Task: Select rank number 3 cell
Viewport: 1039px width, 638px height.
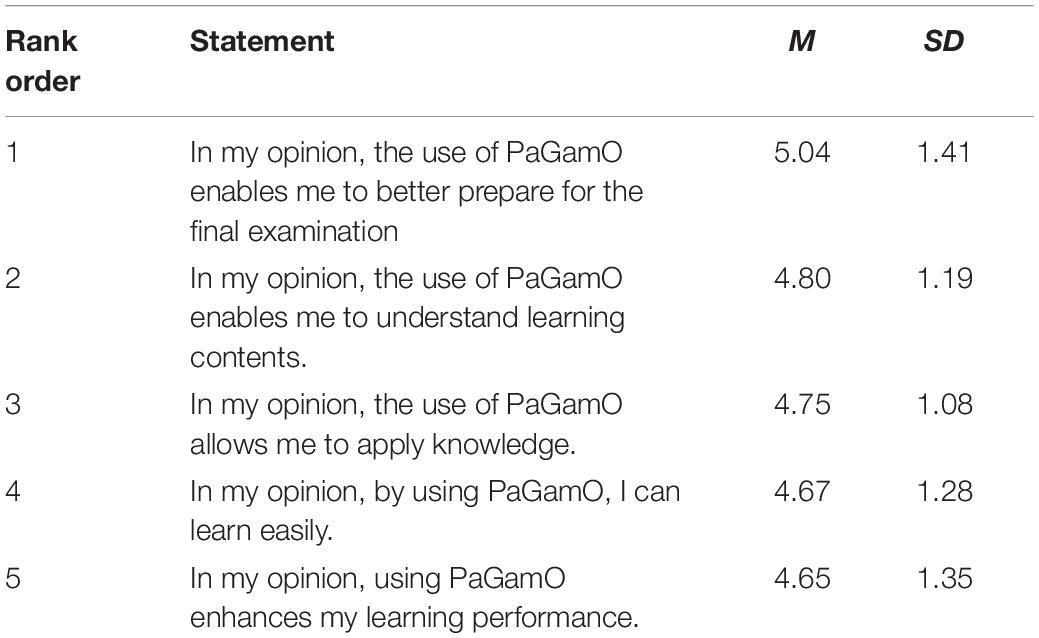Action: [x=13, y=404]
